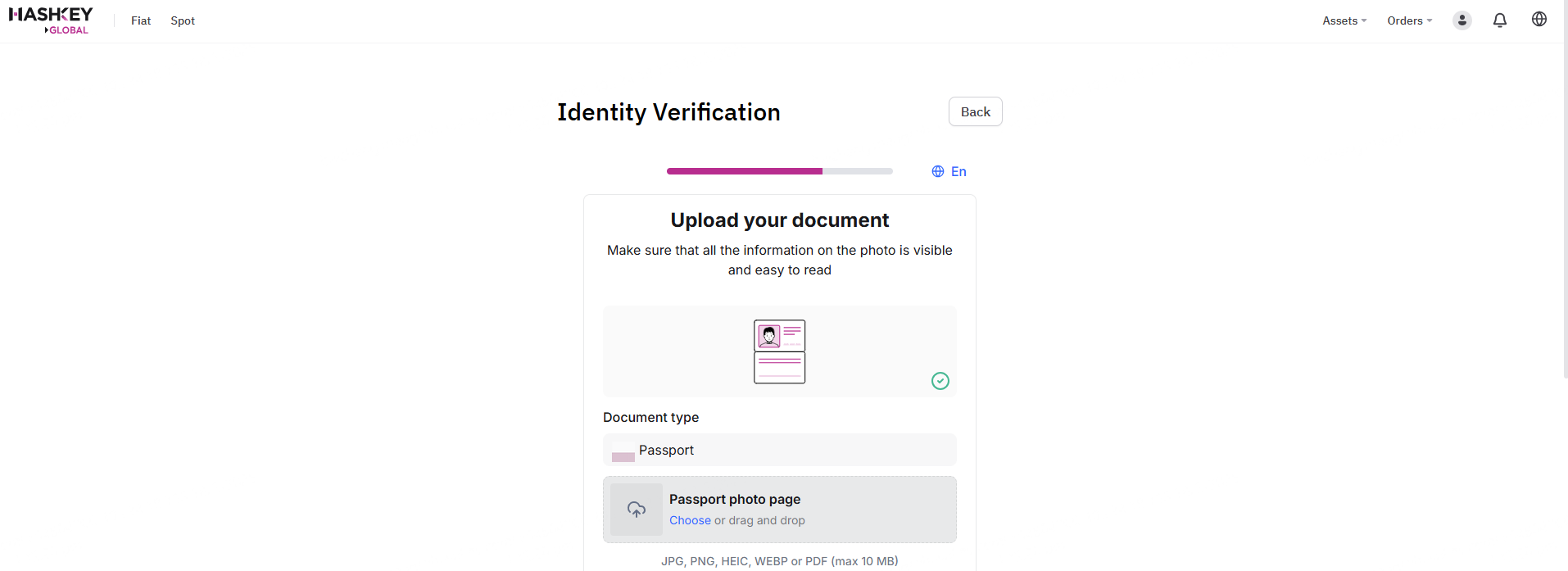
Task: Open the Spot menu item
Action: (x=183, y=20)
